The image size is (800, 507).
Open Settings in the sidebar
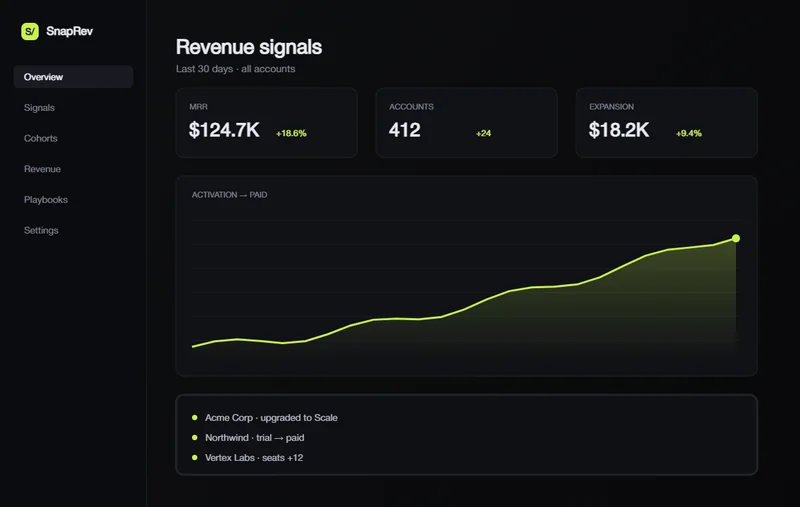(x=41, y=230)
